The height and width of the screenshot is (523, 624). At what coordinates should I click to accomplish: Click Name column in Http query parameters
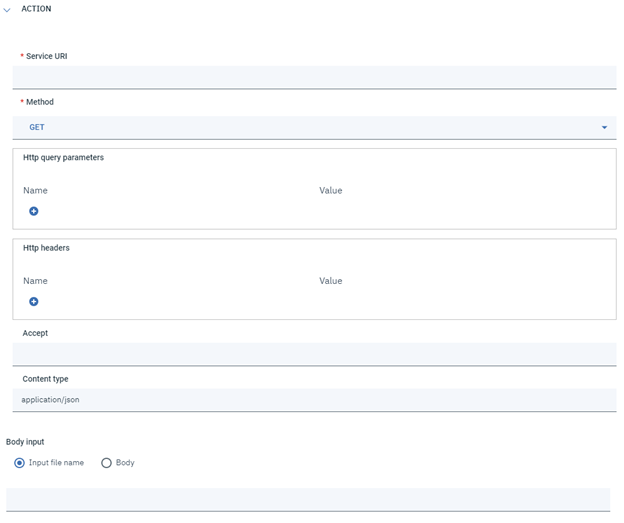pos(35,190)
